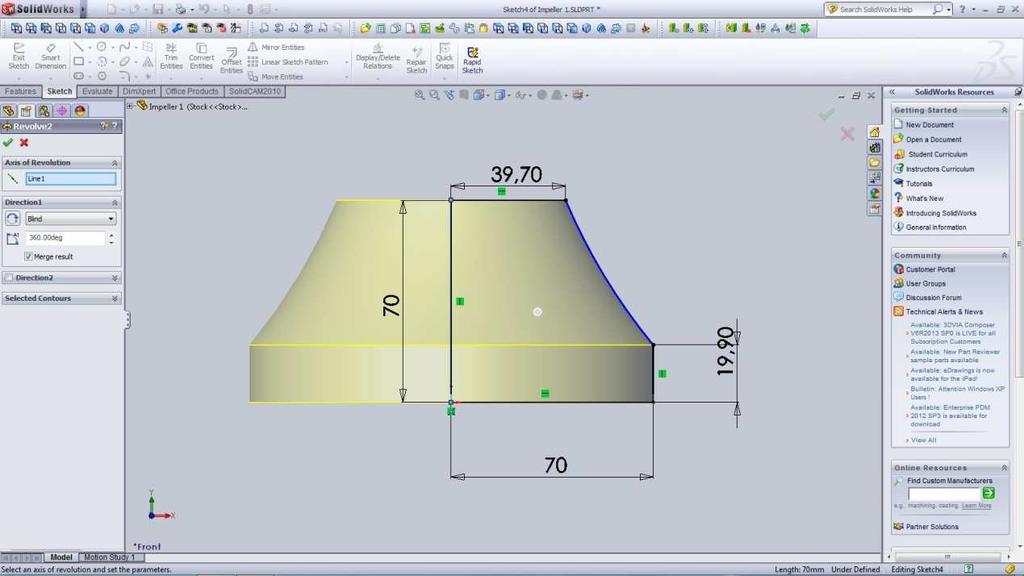This screenshot has width=1024, height=576.
Task: Select the Offset Entities tool
Action: tap(231, 61)
